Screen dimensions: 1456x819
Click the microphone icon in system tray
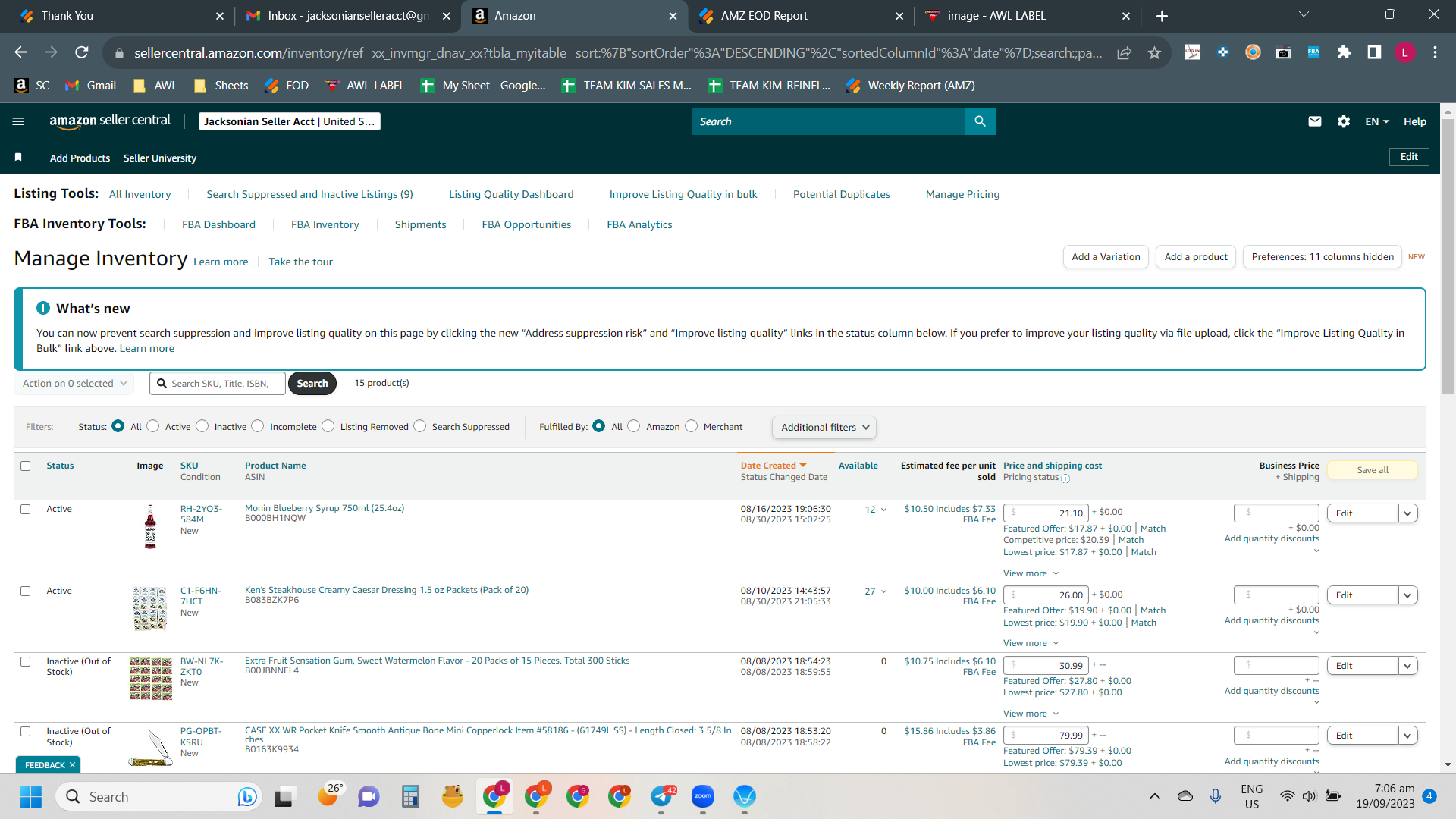pyautogui.click(x=1216, y=796)
